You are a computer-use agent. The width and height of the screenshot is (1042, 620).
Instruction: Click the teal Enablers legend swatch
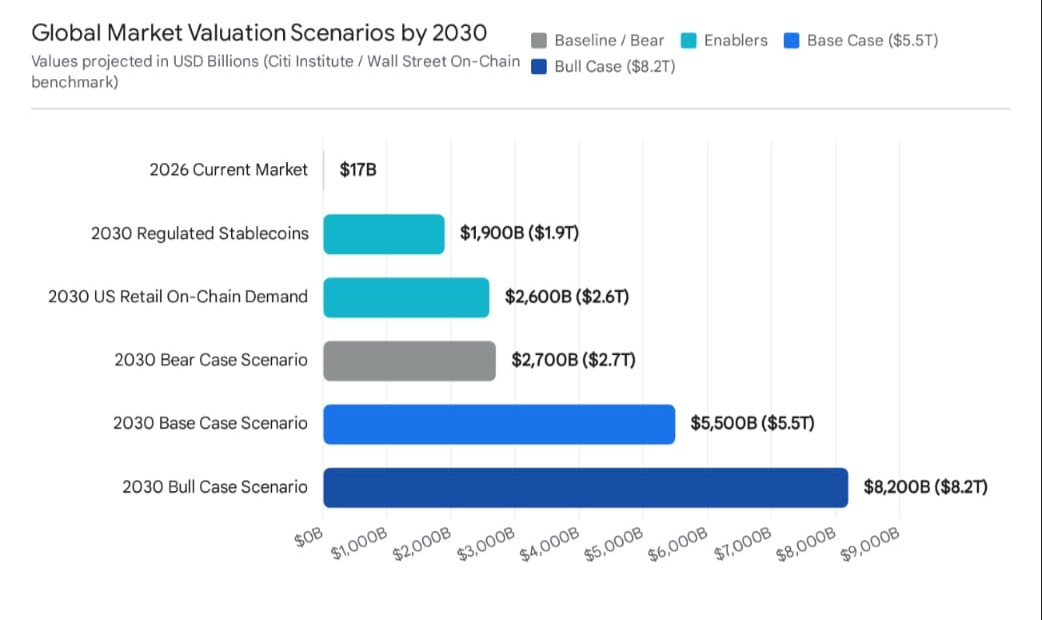(x=688, y=41)
